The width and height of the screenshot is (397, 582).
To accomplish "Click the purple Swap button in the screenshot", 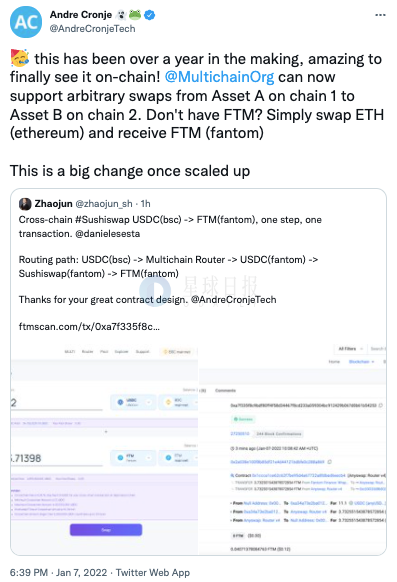I will (x=106, y=530).
